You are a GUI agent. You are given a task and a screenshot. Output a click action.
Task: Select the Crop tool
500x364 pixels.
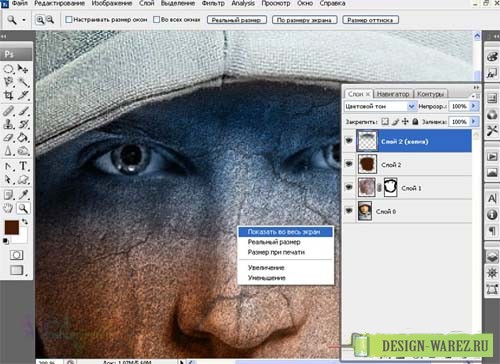(x=8, y=96)
